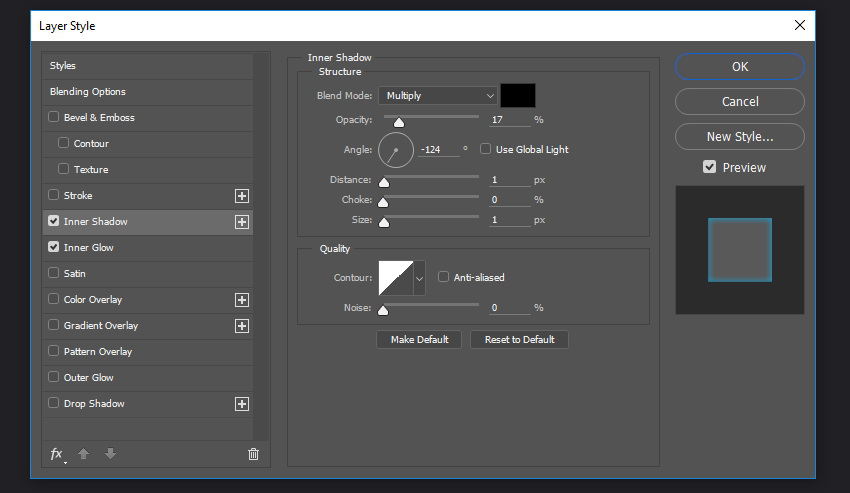Screen dimensions: 850x493
Task: Add another Drop Shadow with the plus icon
Action: 242,404
